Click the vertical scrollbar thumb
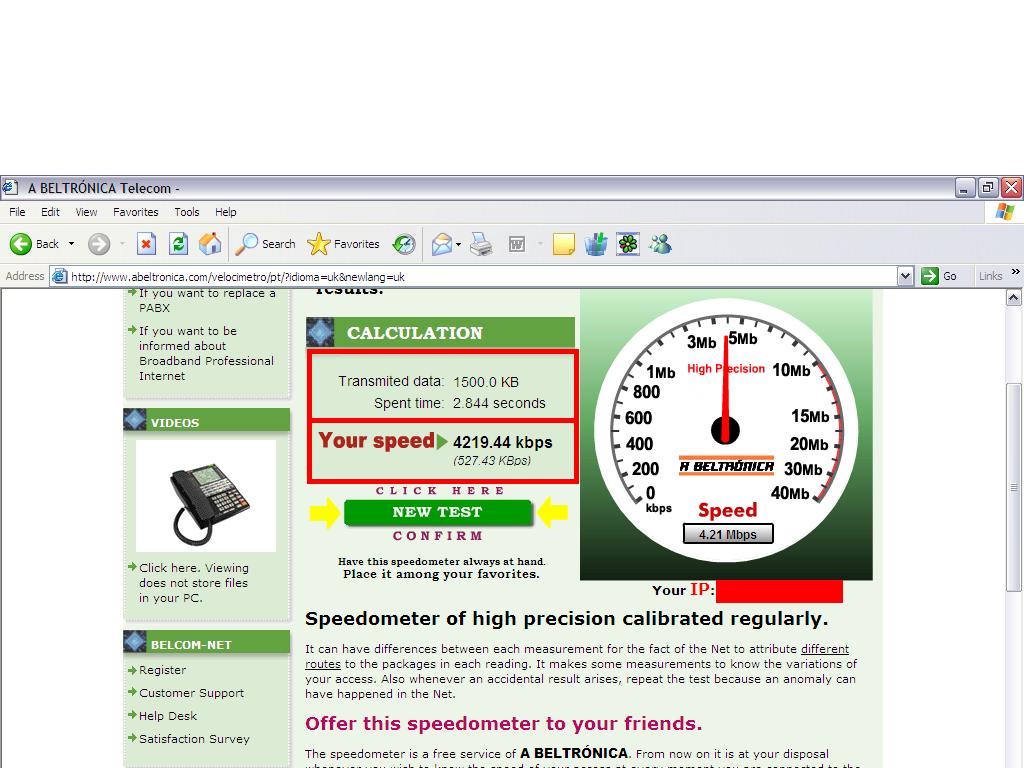The image size is (1024, 768). pos(1014,487)
